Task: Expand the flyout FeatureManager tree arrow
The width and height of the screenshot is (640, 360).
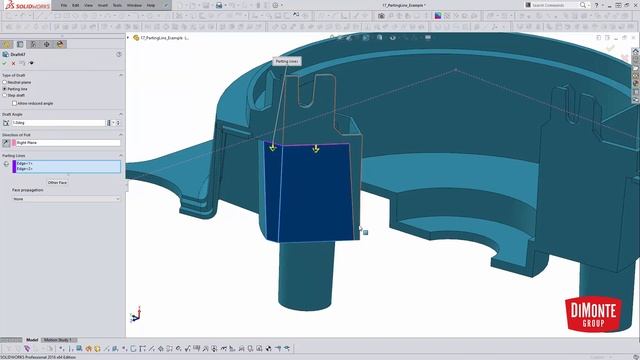Action: (x=128, y=38)
